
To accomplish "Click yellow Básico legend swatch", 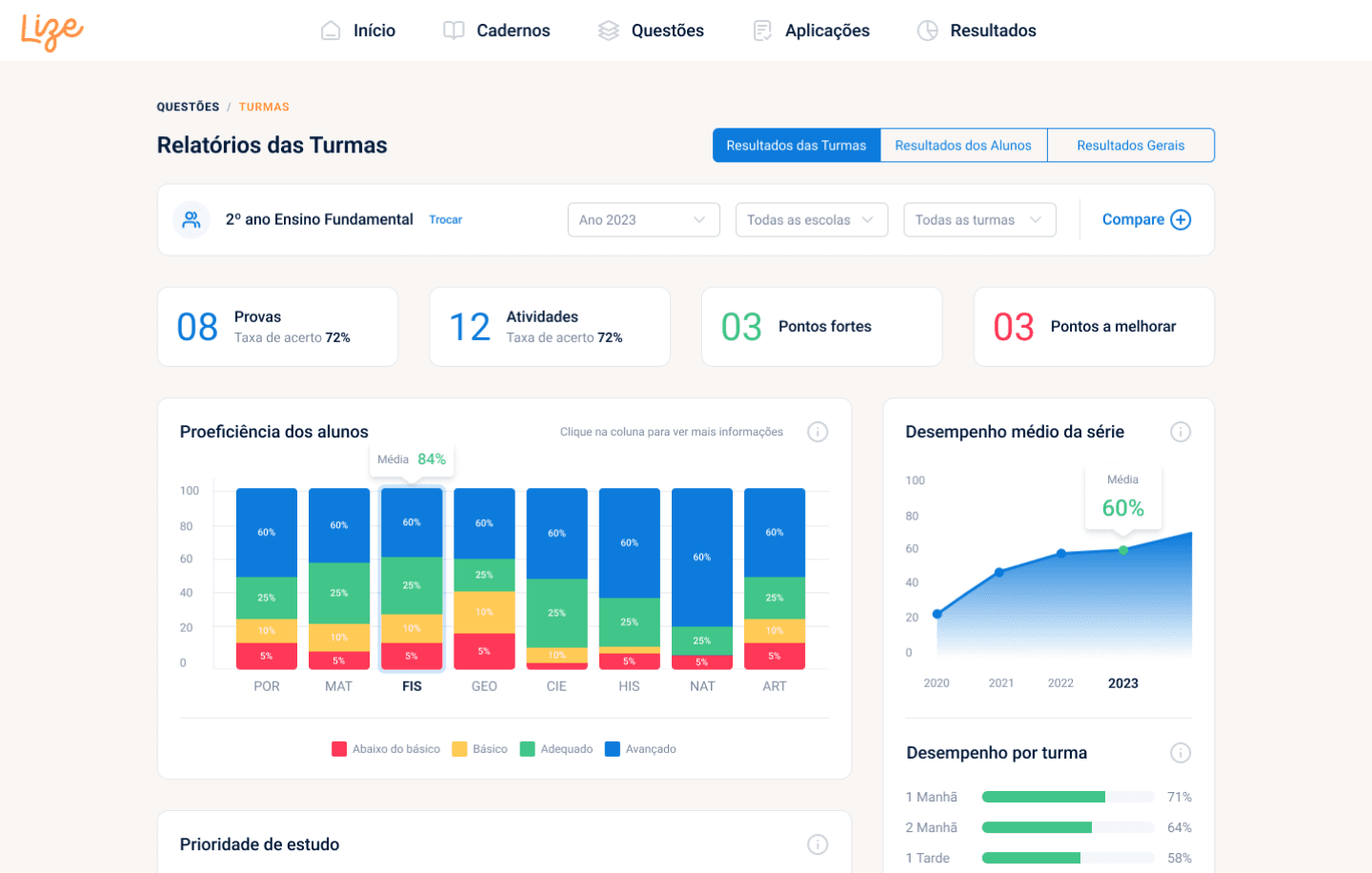I will [459, 749].
